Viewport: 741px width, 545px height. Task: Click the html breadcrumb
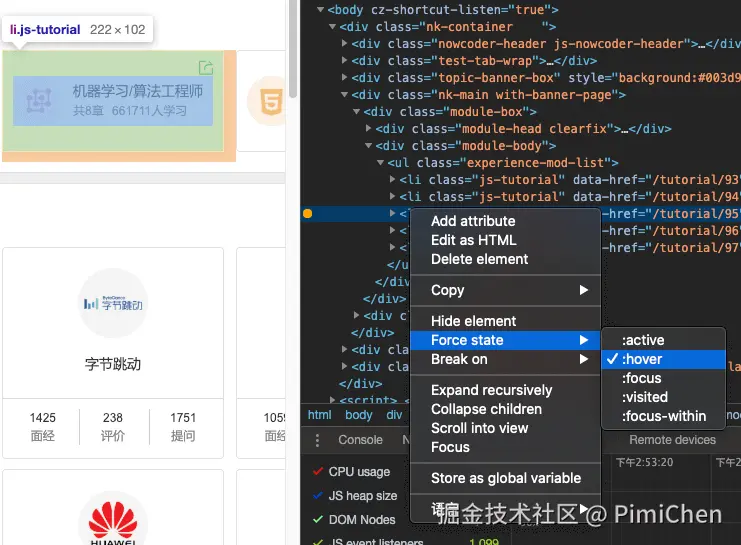[319, 415]
